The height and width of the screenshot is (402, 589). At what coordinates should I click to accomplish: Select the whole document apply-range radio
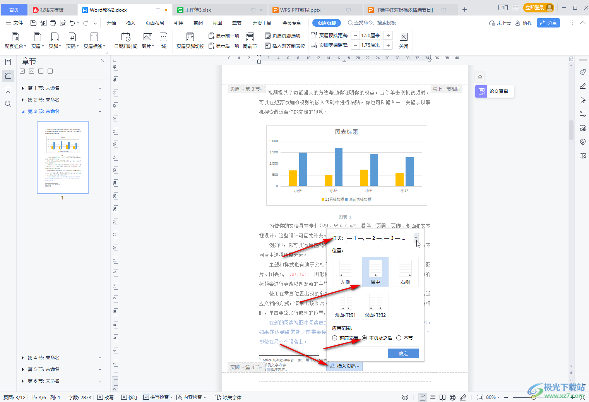point(334,338)
